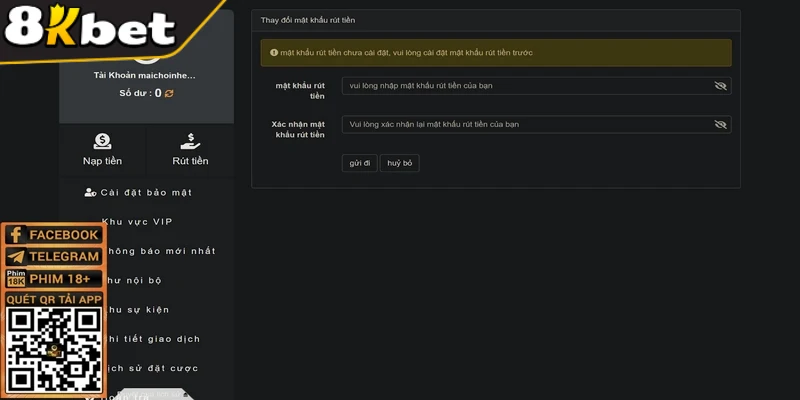
Task: Click the QR code app download image
Action: 53,352
